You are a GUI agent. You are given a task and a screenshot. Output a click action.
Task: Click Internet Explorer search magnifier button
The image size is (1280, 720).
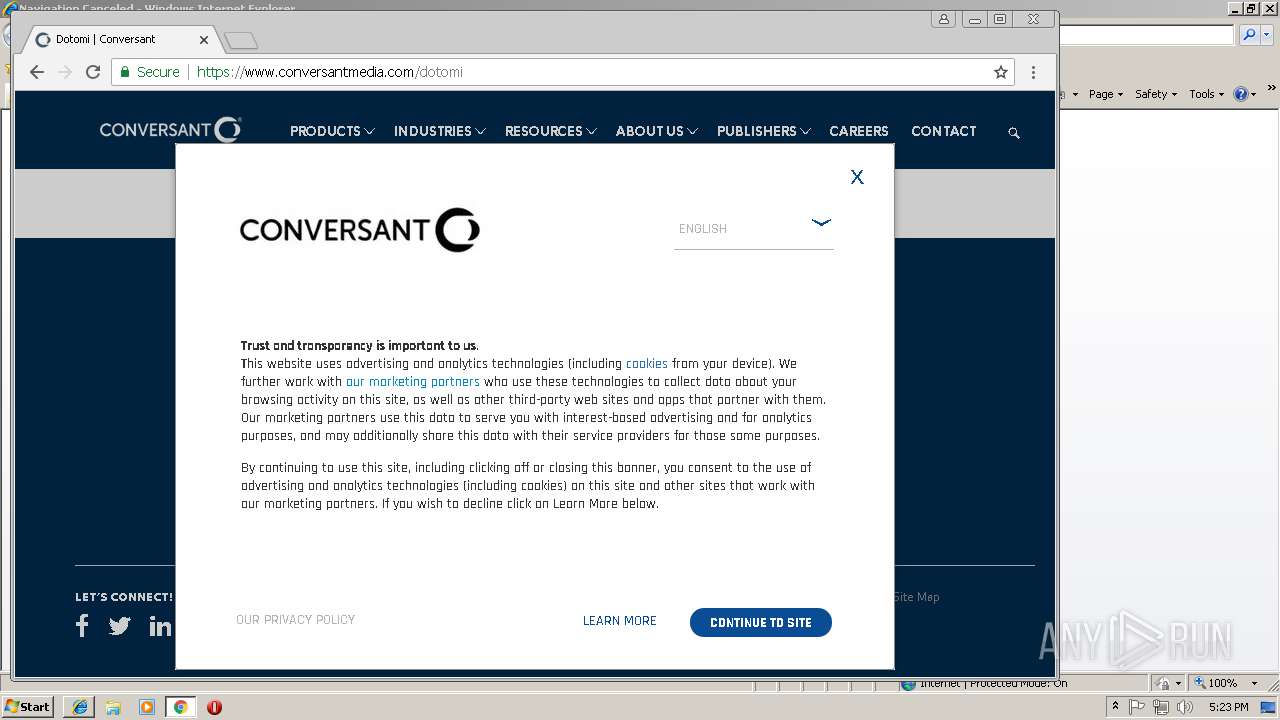[x=1249, y=35]
